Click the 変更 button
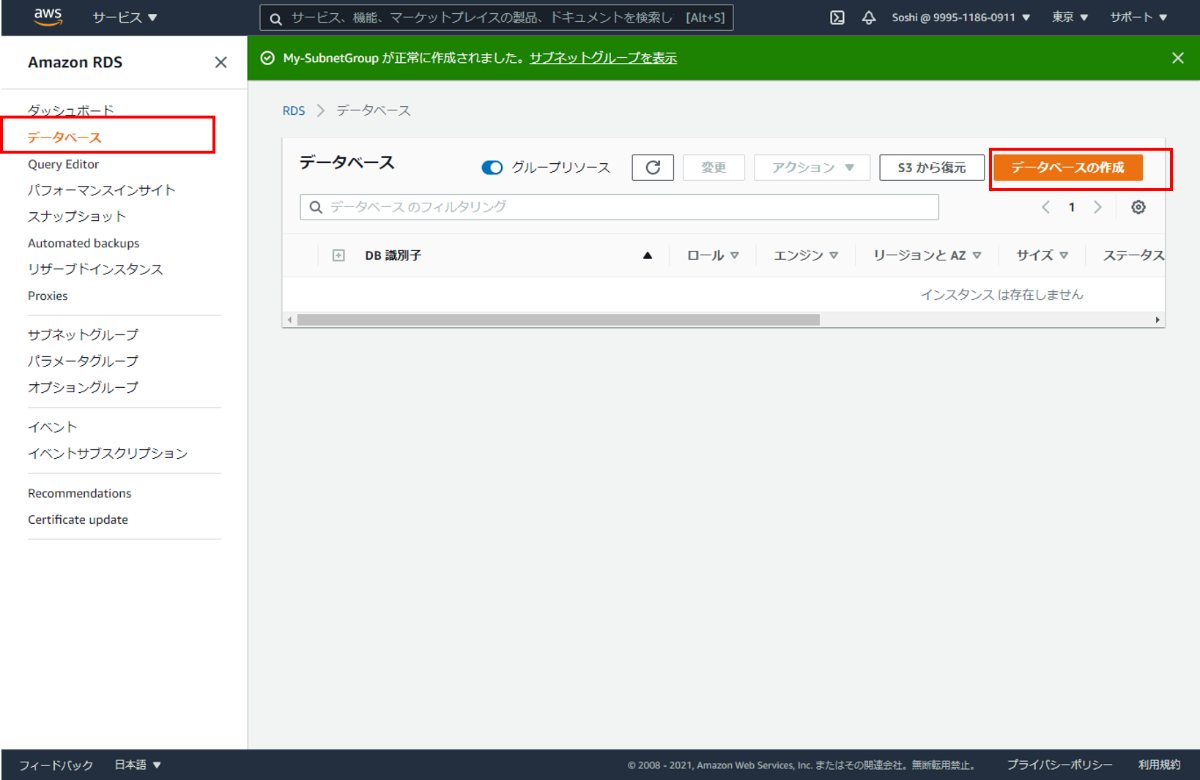This screenshot has width=1200, height=780. pos(714,168)
